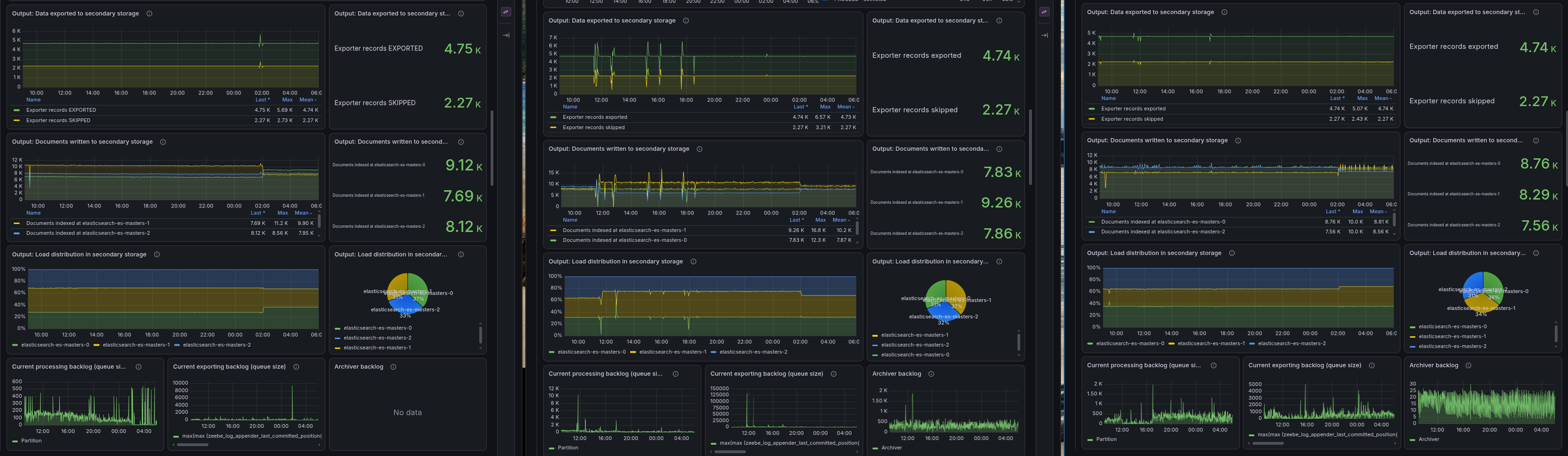This screenshot has height=456, width=1568.
Task: Open info tooltip of left dashboard's Data exported graph panel
Action: coord(149,14)
